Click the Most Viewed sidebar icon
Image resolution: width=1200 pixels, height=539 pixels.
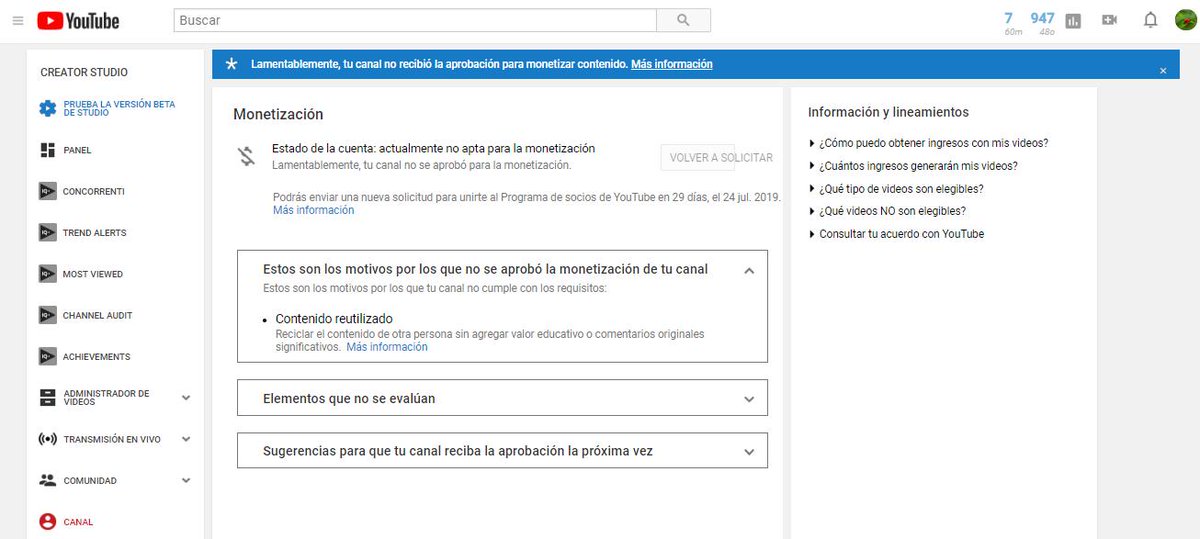pos(47,274)
